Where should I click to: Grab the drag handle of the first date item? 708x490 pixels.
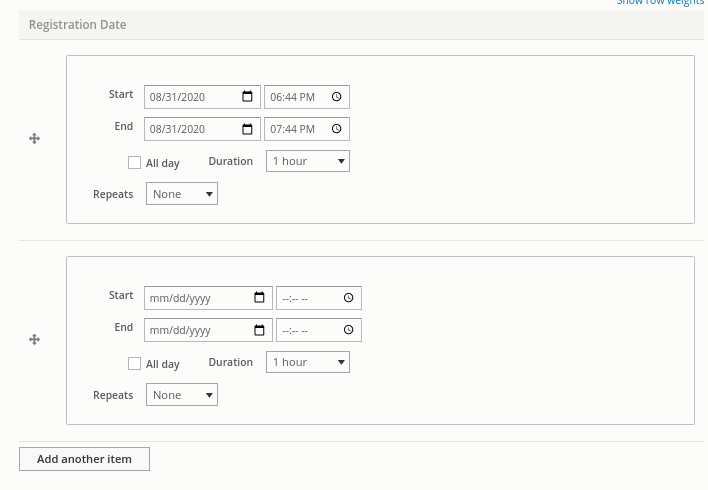pyautogui.click(x=34, y=139)
